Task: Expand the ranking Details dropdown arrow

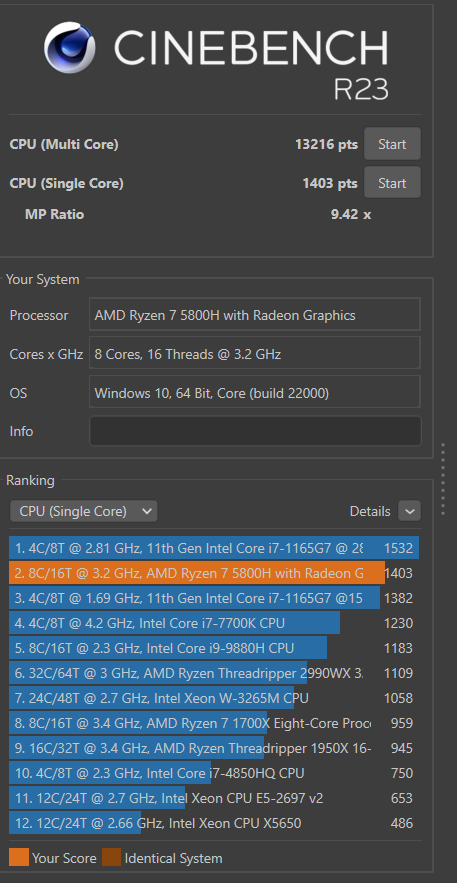Action: [410, 511]
